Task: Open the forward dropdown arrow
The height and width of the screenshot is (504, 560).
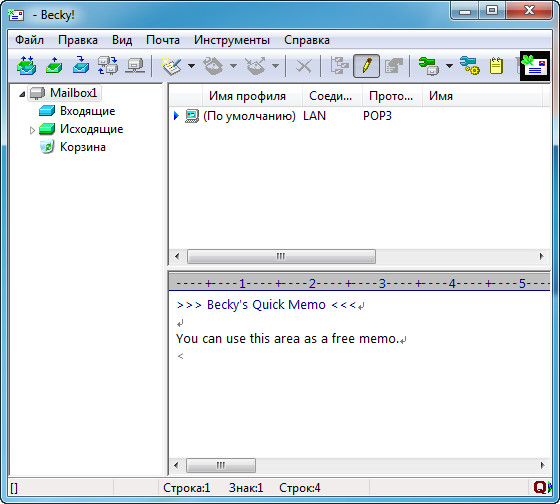Action: pos(275,66)
